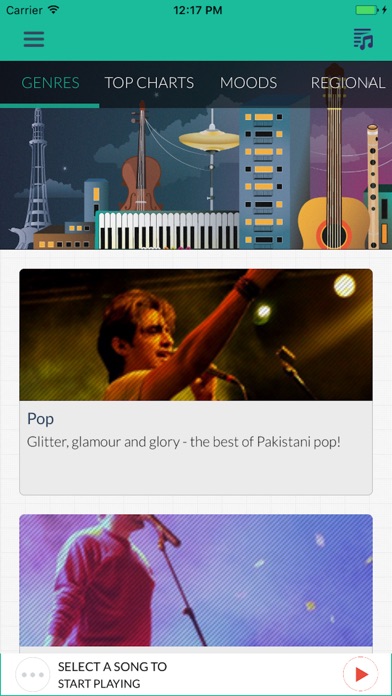
Task: Open the Pop genre singer photo
Action: pyautogui.click(x=196, y=335)
